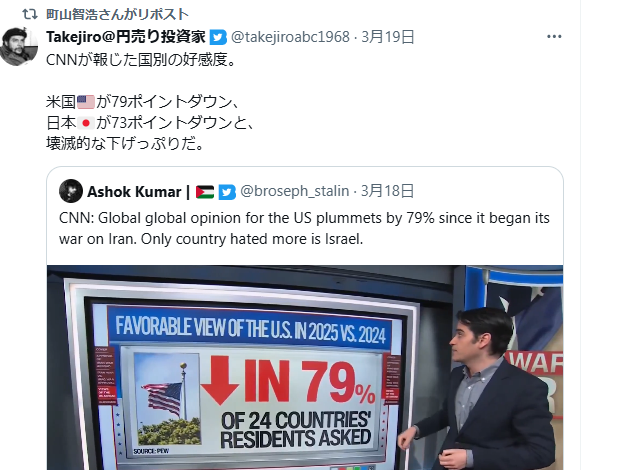Open the @takejiroabc1968 handle
This screenshot has width=626, height=470.
[x=290, y=37]
